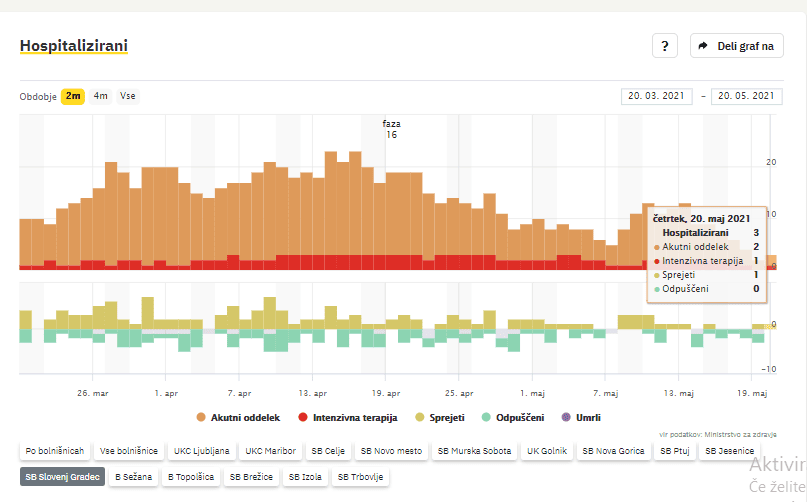
Task: Select the Po bolnišnicah view
Action: pyautogui.click(x=55, y=451)
